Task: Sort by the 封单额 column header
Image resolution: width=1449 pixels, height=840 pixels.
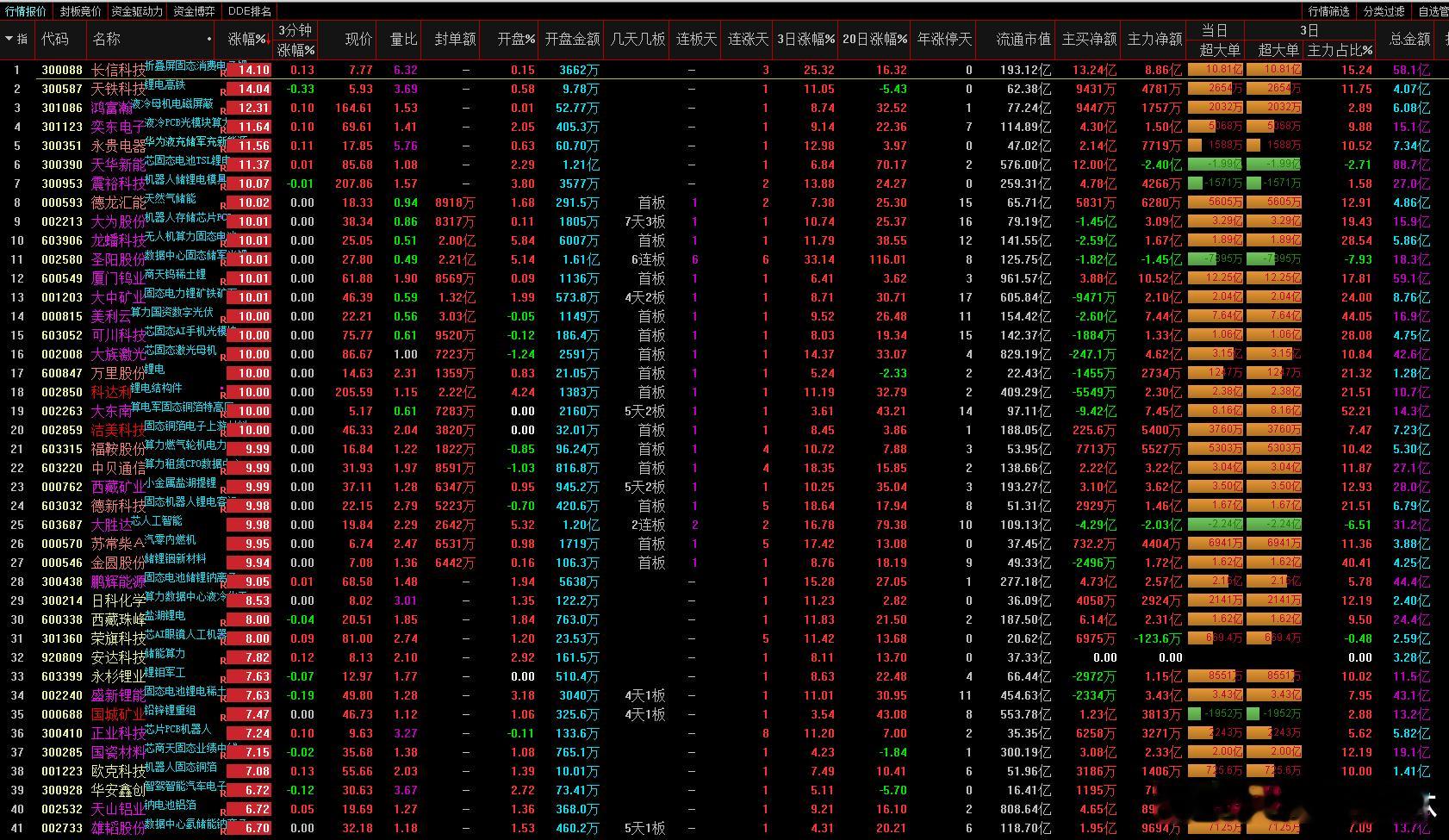Action: pyautogui.click(x=455, y=40)
